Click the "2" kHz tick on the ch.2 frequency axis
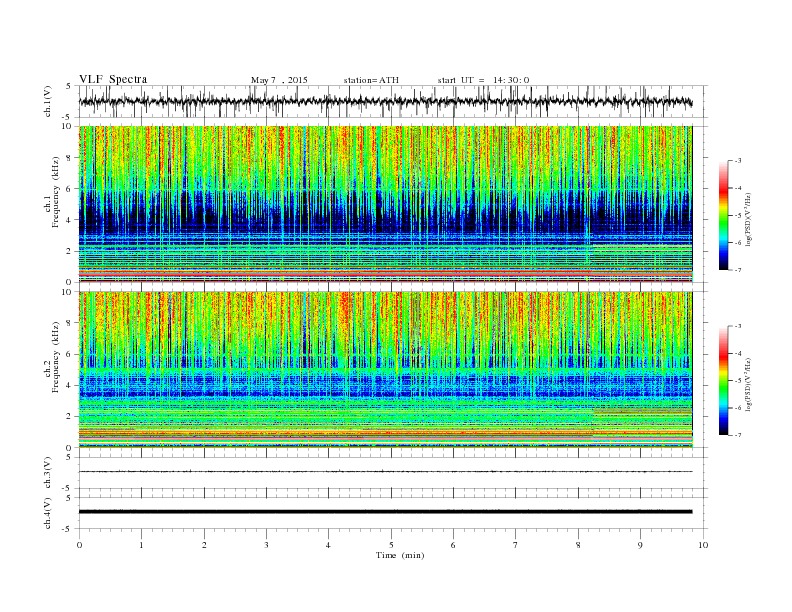 pos(69,417)
